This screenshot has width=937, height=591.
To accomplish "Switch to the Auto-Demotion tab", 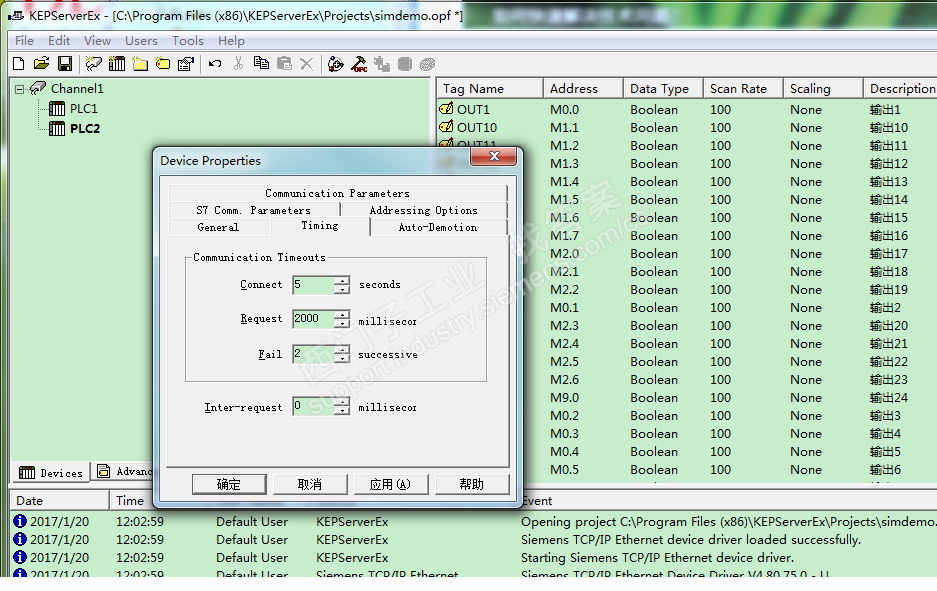I will (x=438, y=227).
